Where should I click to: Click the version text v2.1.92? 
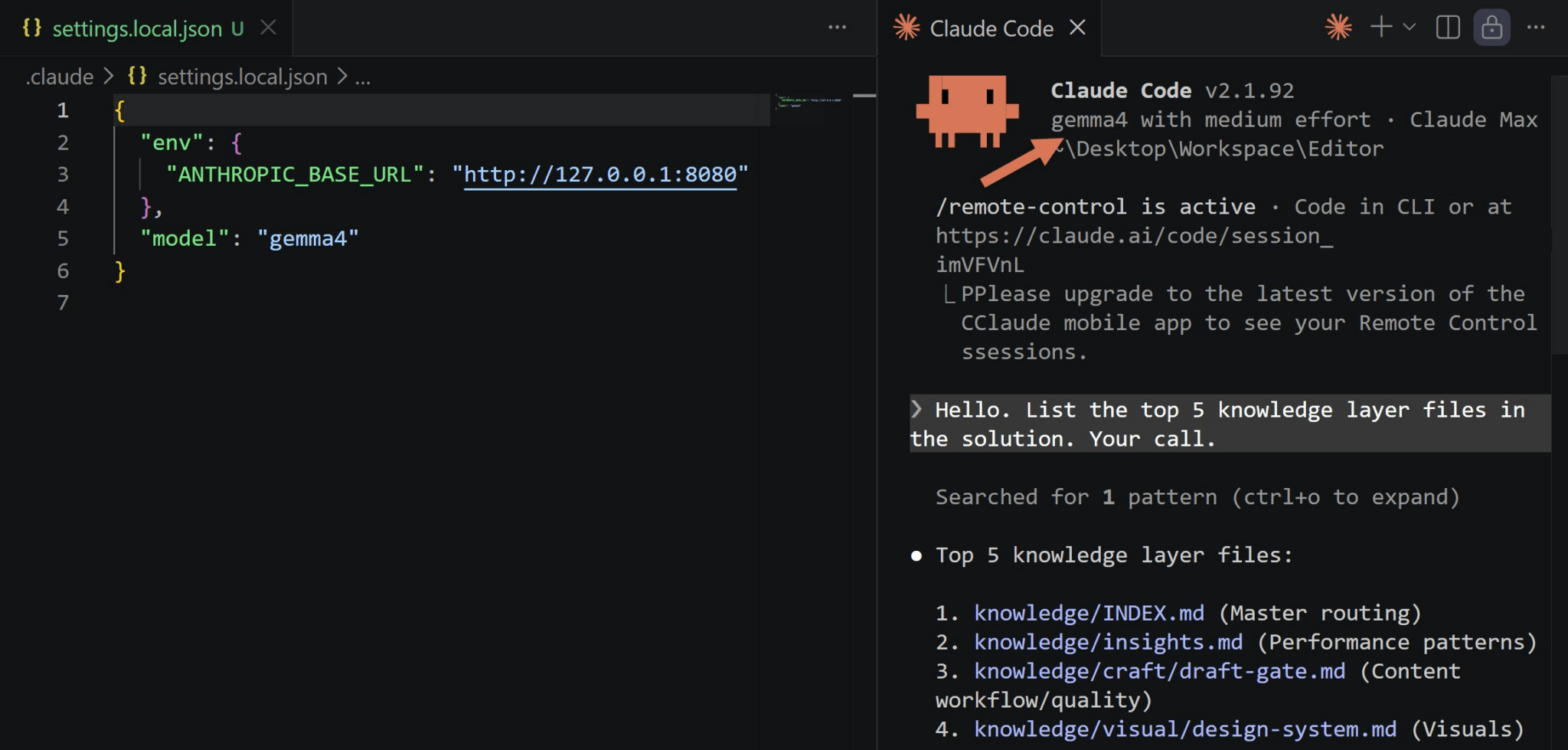click(1249, 90)
